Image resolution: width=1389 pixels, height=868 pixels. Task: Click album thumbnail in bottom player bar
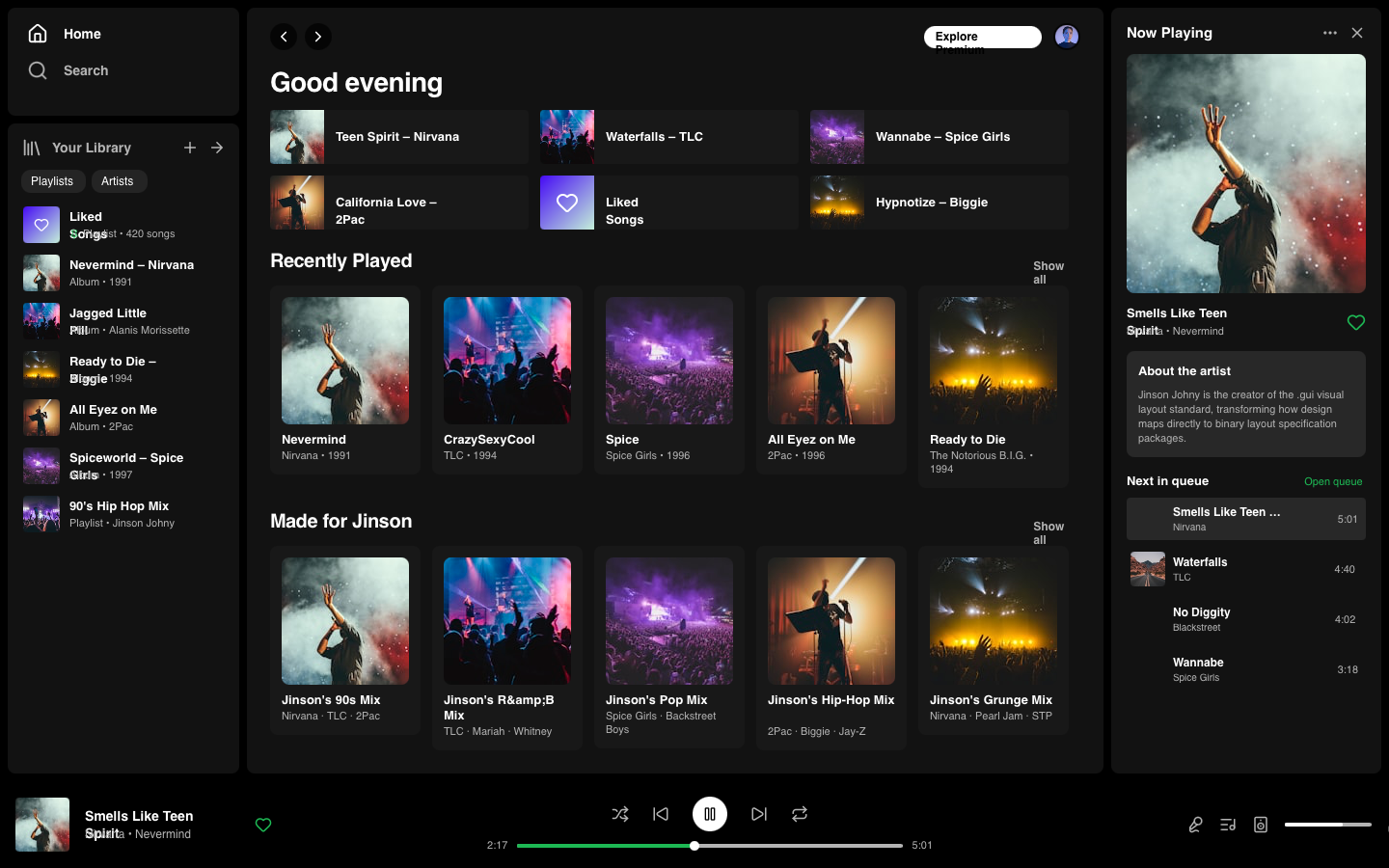coord(42,825)
